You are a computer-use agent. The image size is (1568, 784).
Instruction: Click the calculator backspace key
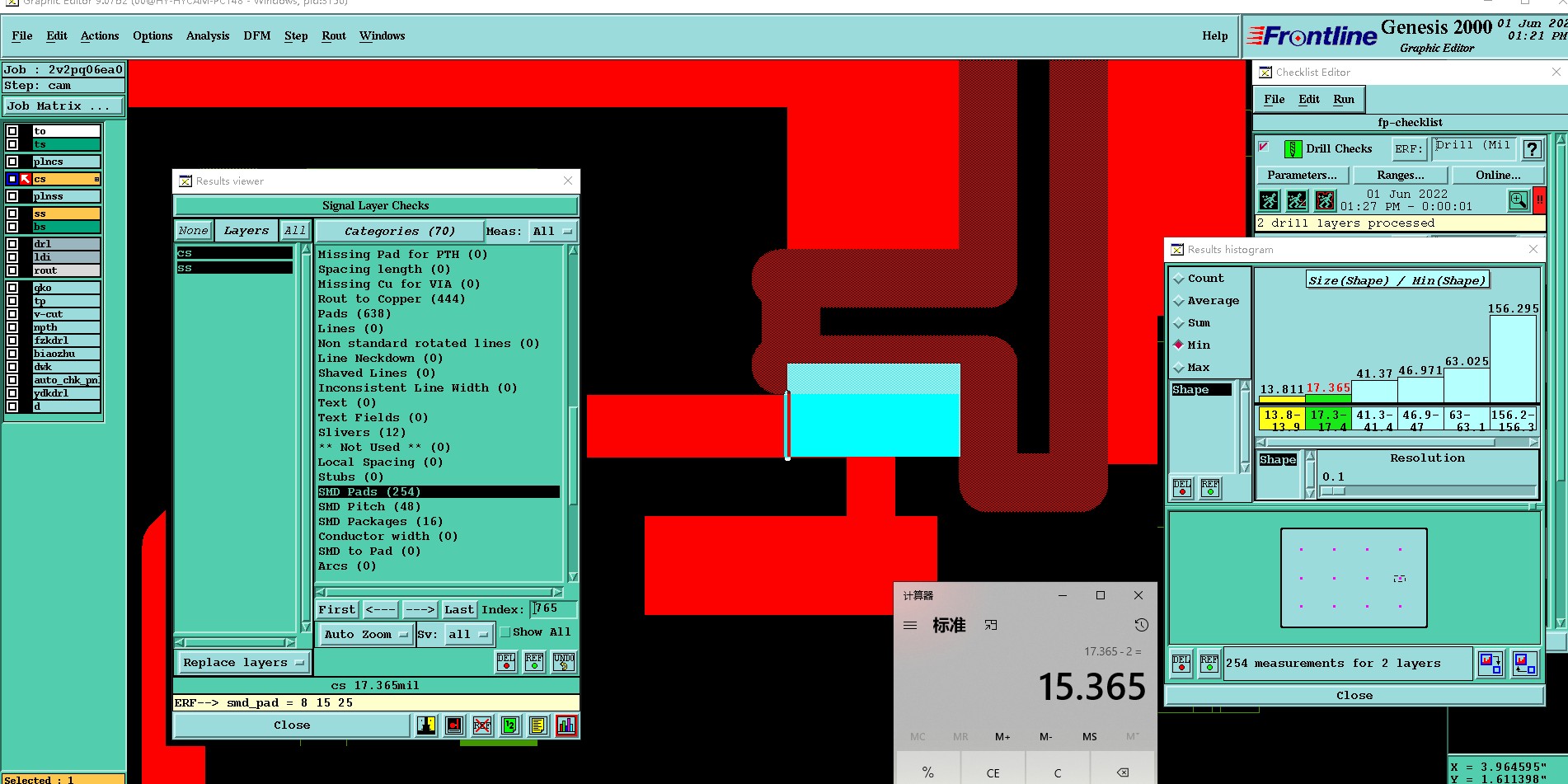1123,772
